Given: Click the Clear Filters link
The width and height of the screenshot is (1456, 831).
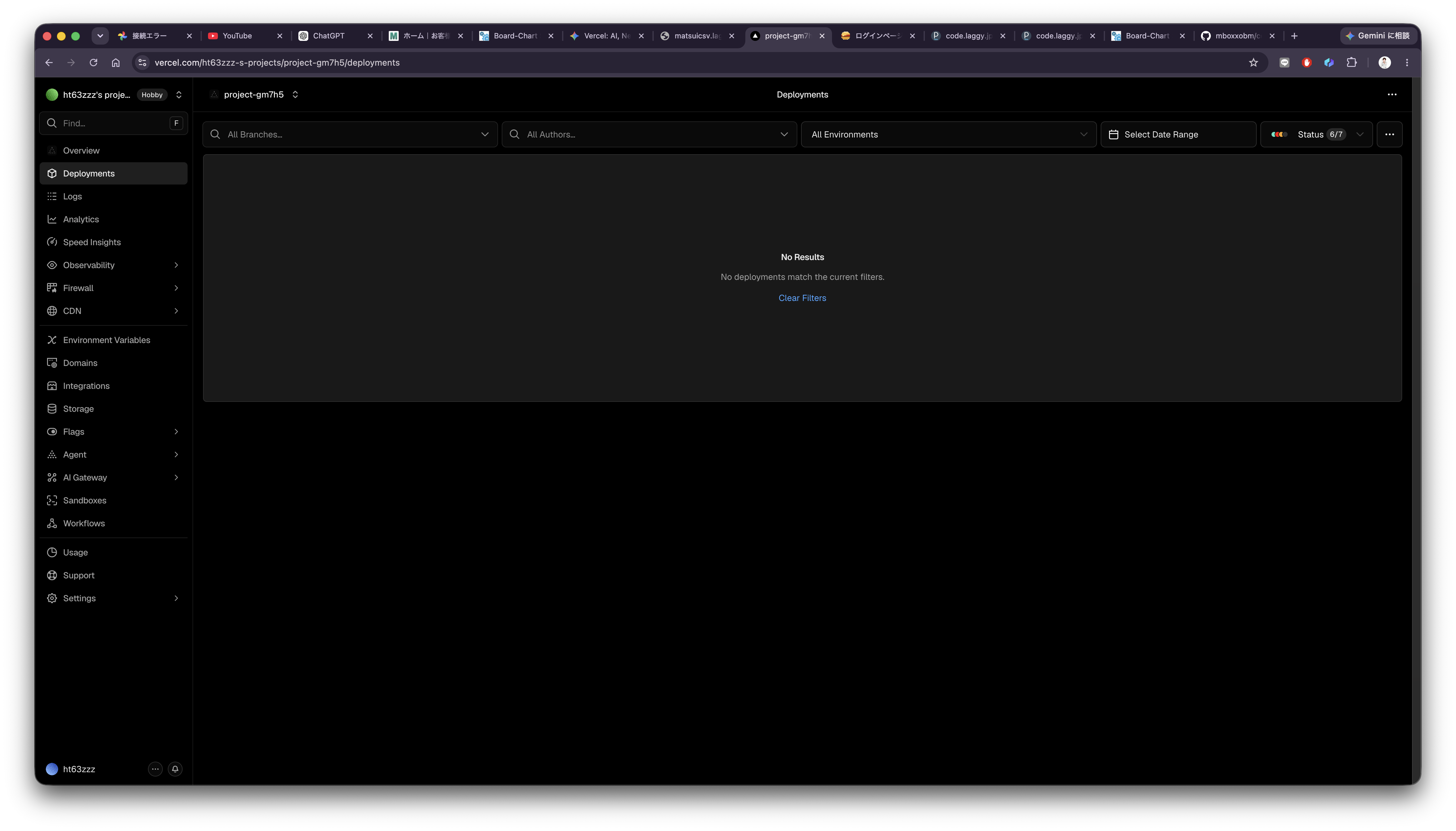Looking at the screenshot, I should coord(802,298).
